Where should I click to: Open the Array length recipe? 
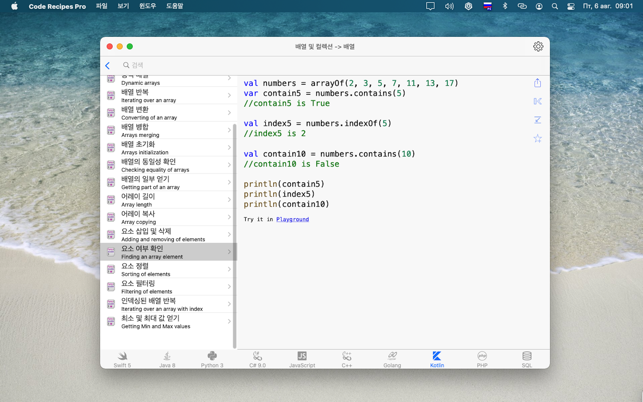pyautogui.click(x=168, y=200)
